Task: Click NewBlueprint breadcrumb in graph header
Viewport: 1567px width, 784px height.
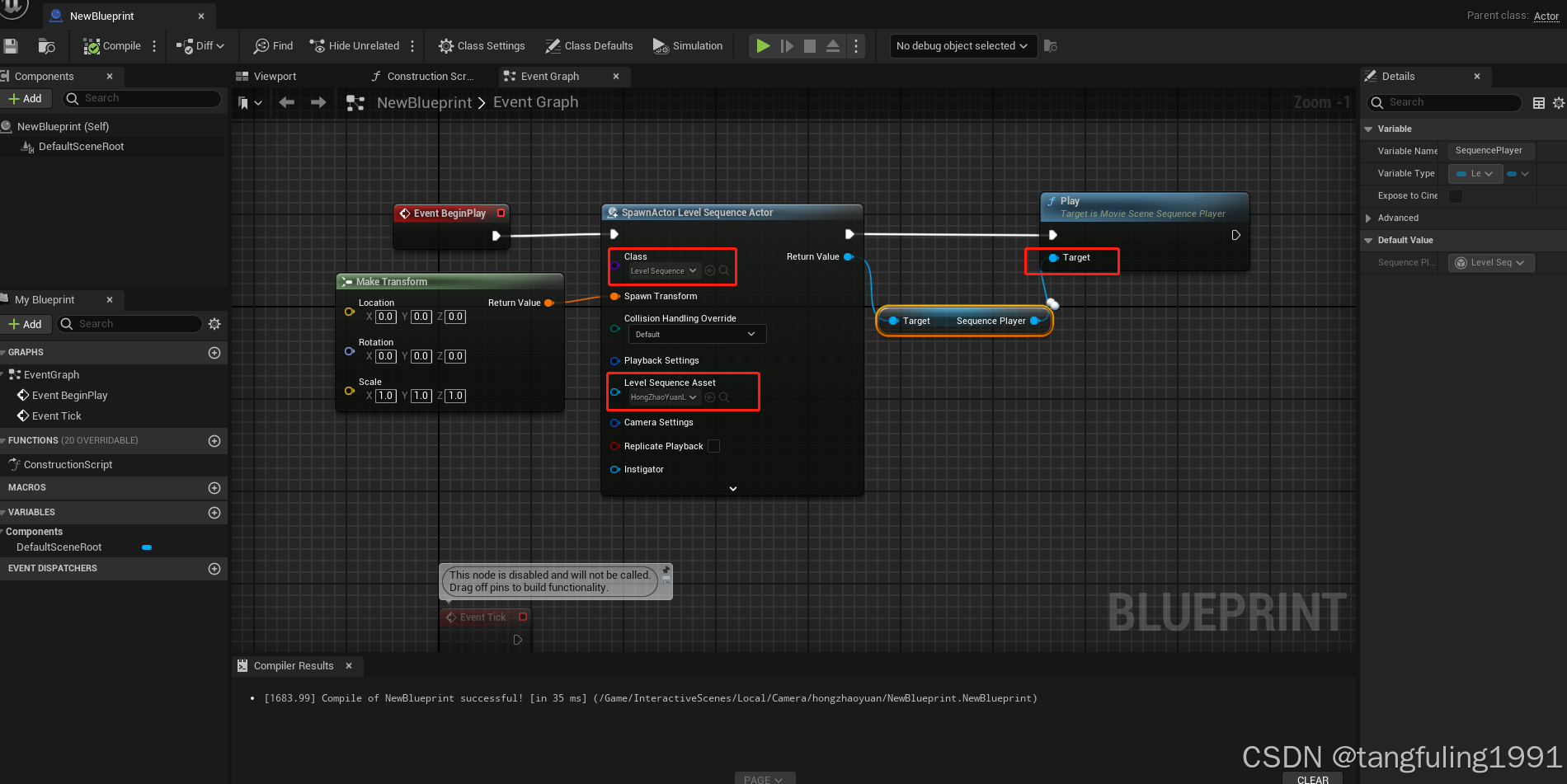Action: pos(424,103)
